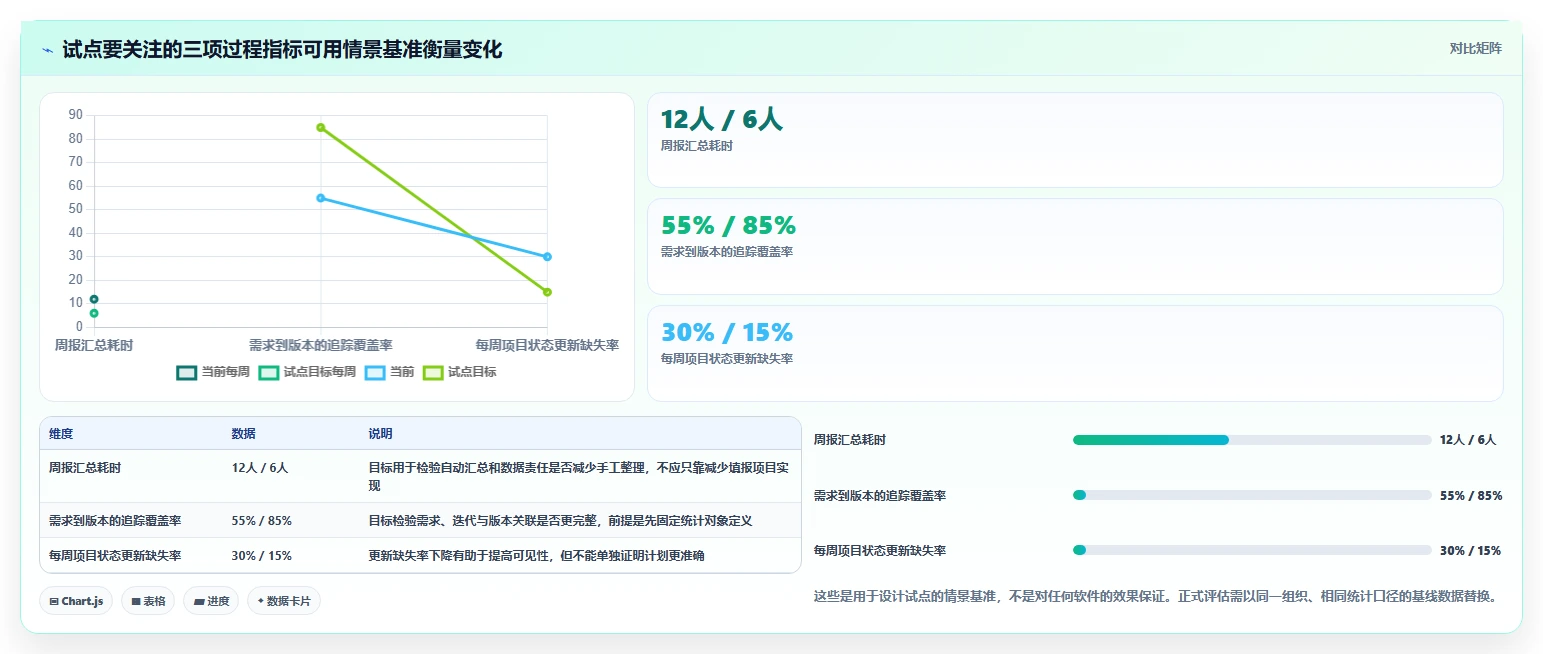The width and height of the screenshot is (1543, 654).
Task: Click the blue 55 data point
Action: click(x=321, y=198)
